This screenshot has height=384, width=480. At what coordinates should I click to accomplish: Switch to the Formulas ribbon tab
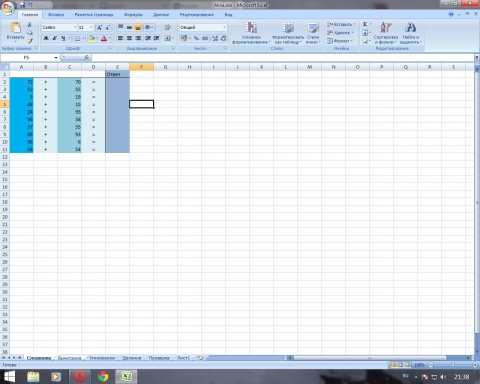click(x=133, y=15)
